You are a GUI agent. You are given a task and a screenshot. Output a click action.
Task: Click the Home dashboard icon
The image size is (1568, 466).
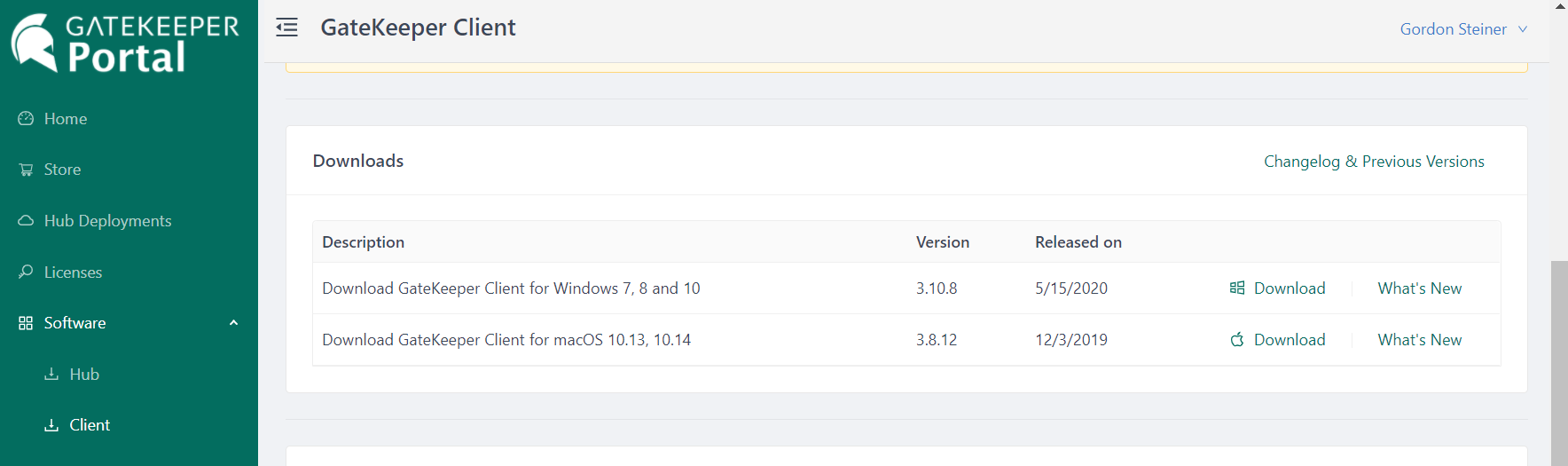26,119
